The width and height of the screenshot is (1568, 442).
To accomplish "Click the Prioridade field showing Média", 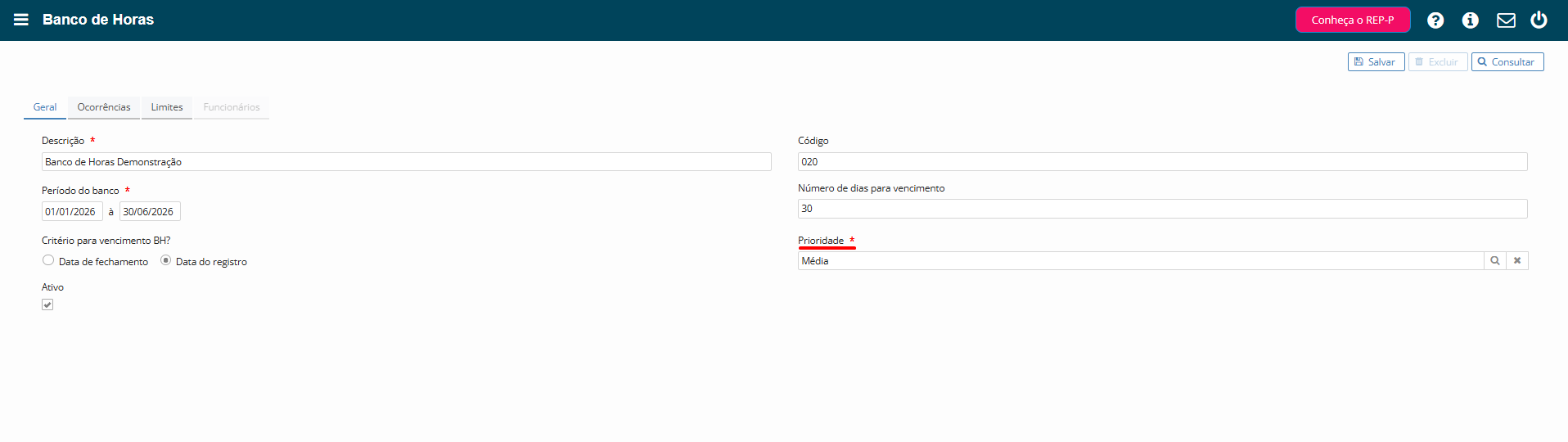I will [x=1141, y=260].
